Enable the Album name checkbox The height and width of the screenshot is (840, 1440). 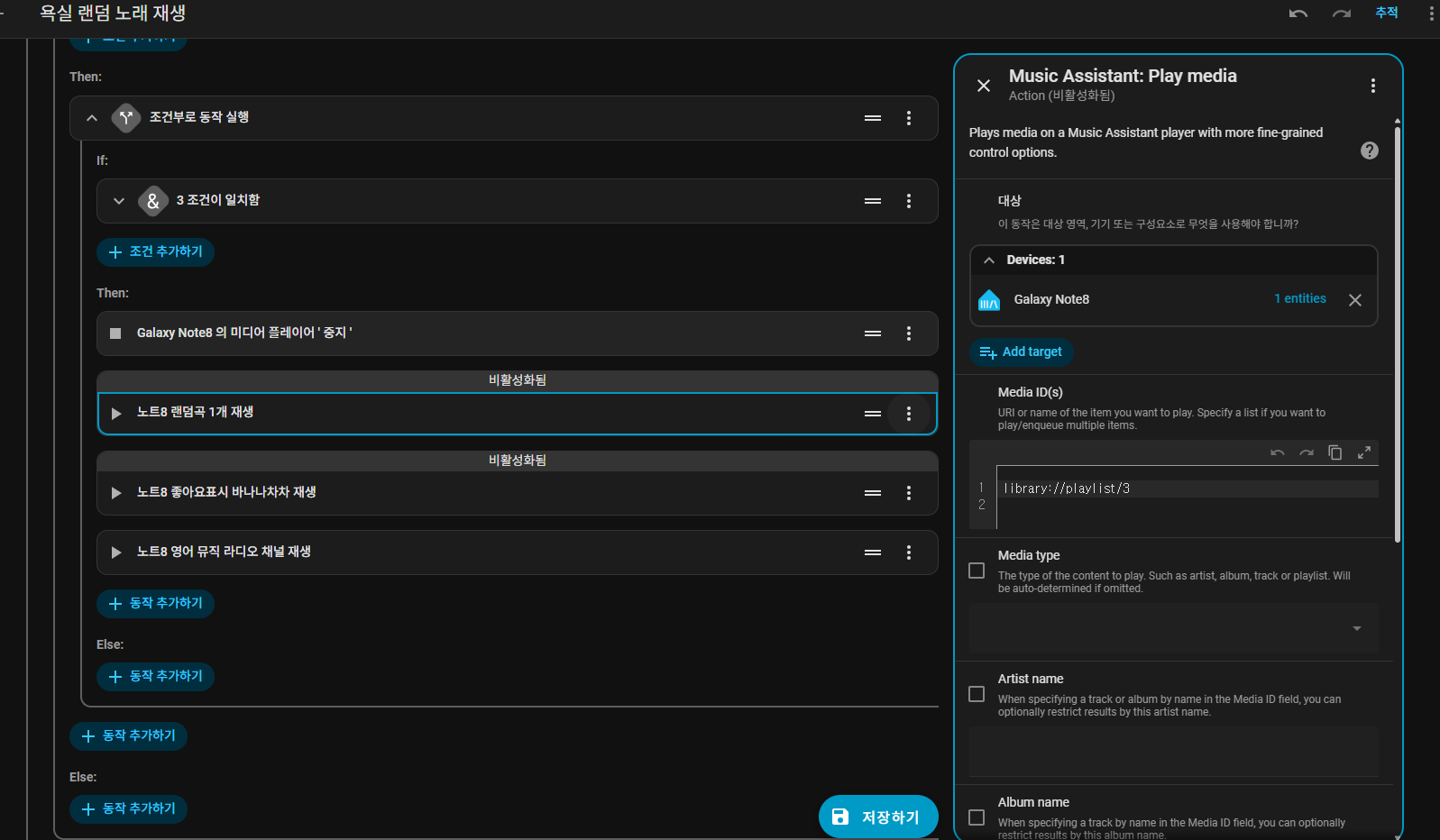click(977, 817)
